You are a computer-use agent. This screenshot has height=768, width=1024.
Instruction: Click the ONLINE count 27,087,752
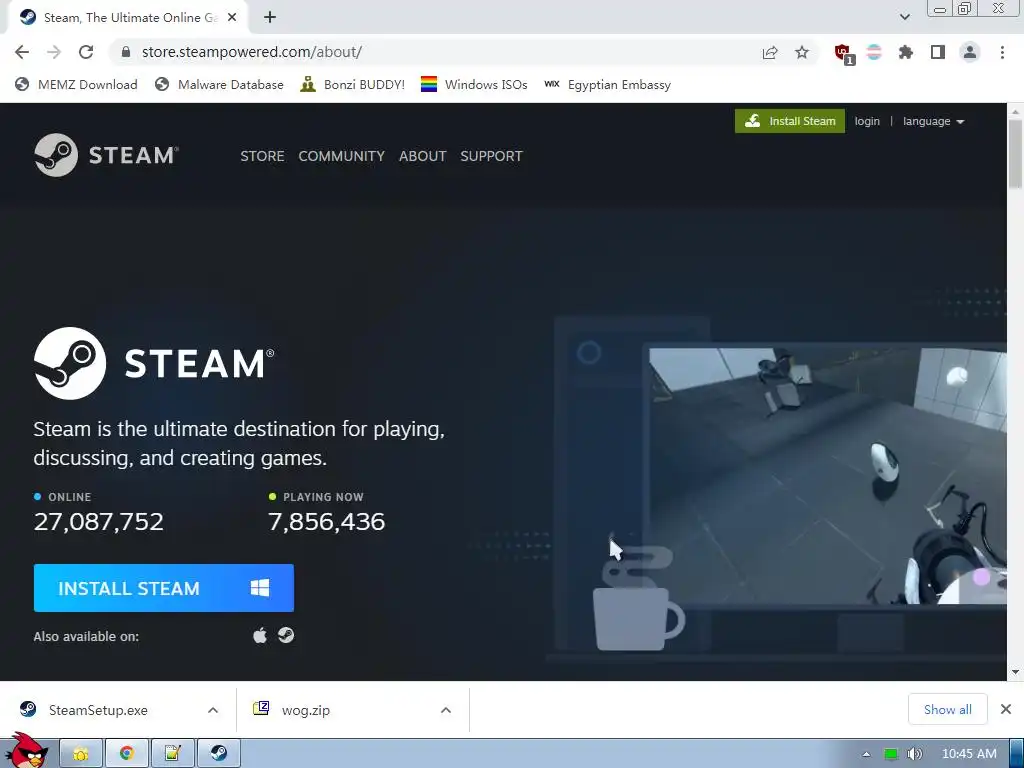coord(99,521)
